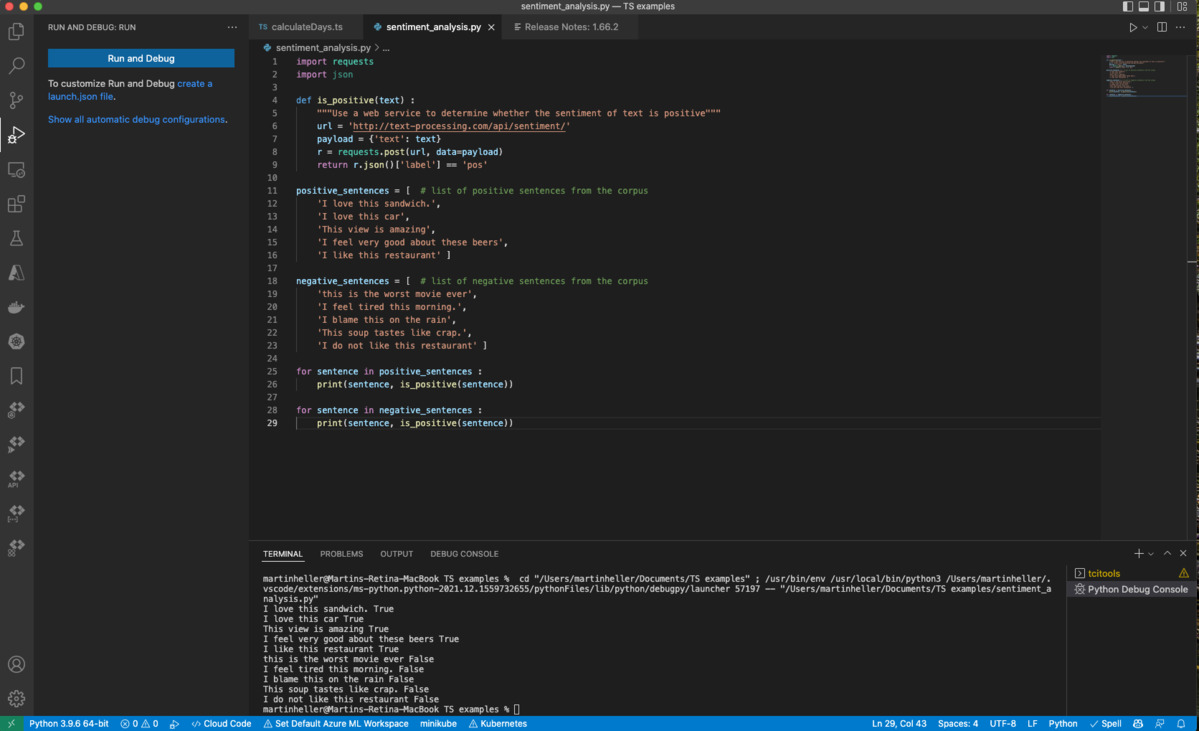Select the Azure icon in the sidebar
The image size is (1199, 731).
pos(15,272)
